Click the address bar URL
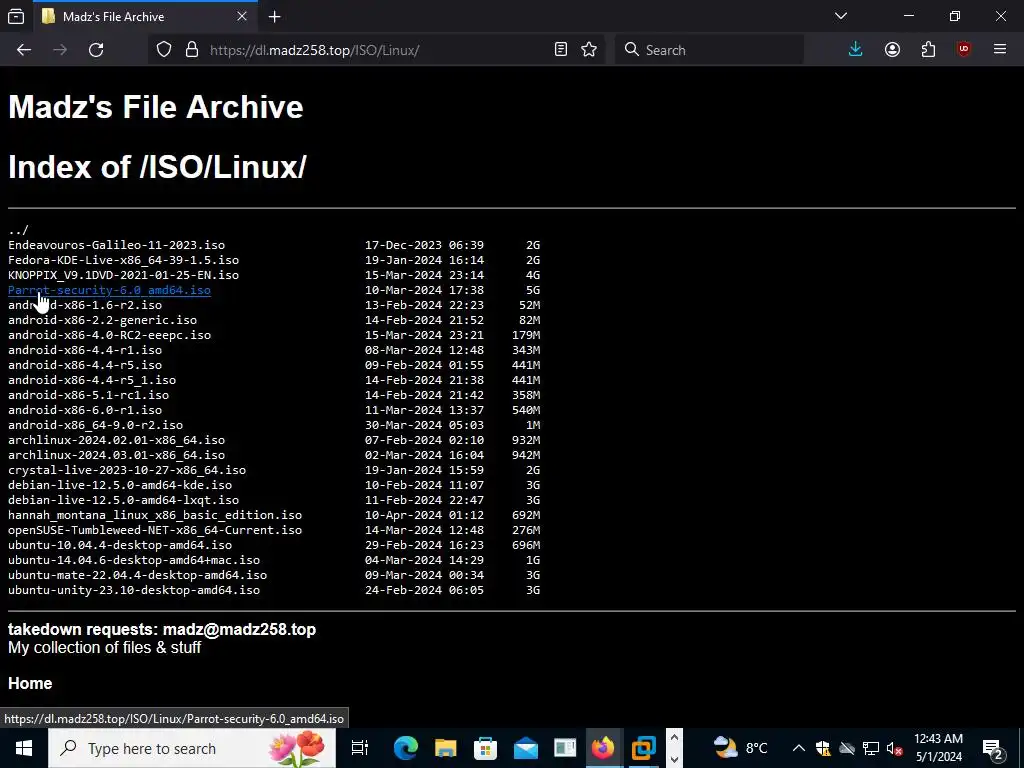 tap(314, 50)
